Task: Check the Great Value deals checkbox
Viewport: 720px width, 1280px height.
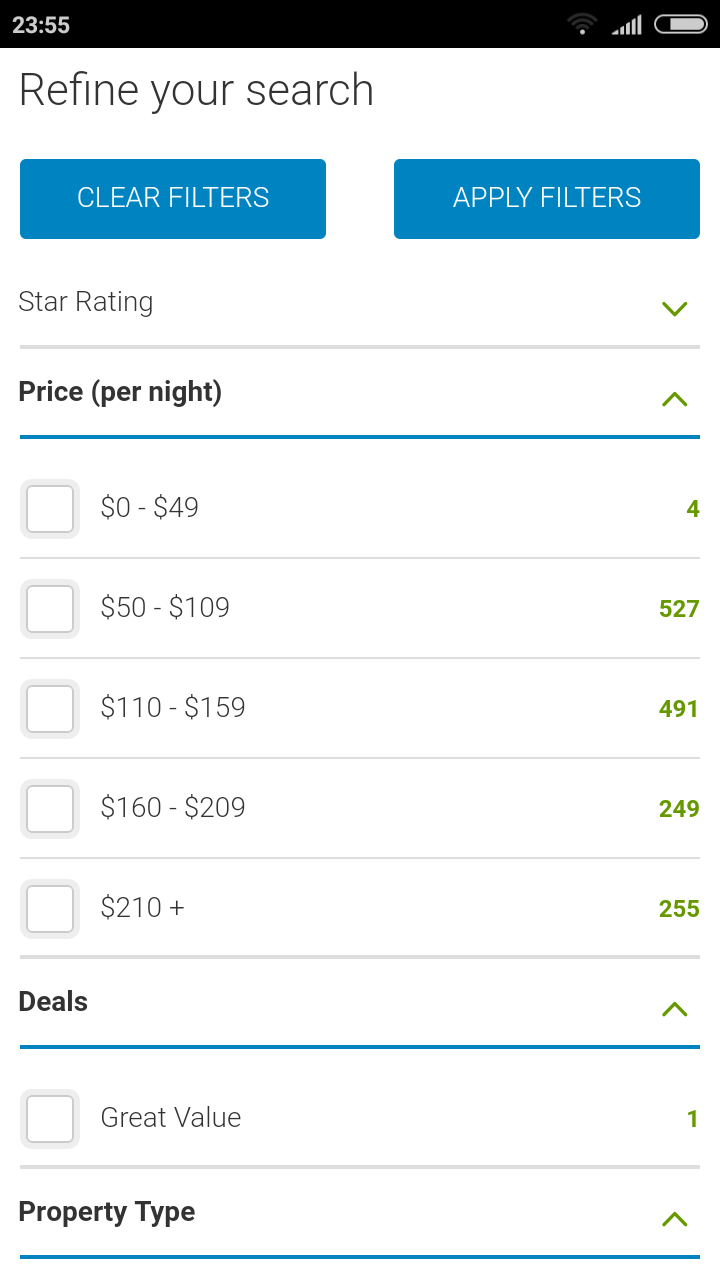Action: pos(50,1119)
